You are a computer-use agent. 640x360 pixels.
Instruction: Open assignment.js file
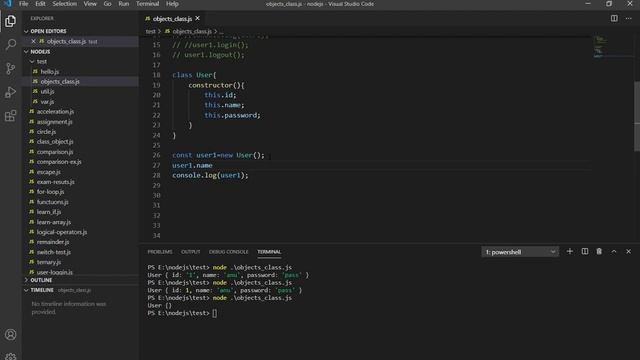click(54, 122)
